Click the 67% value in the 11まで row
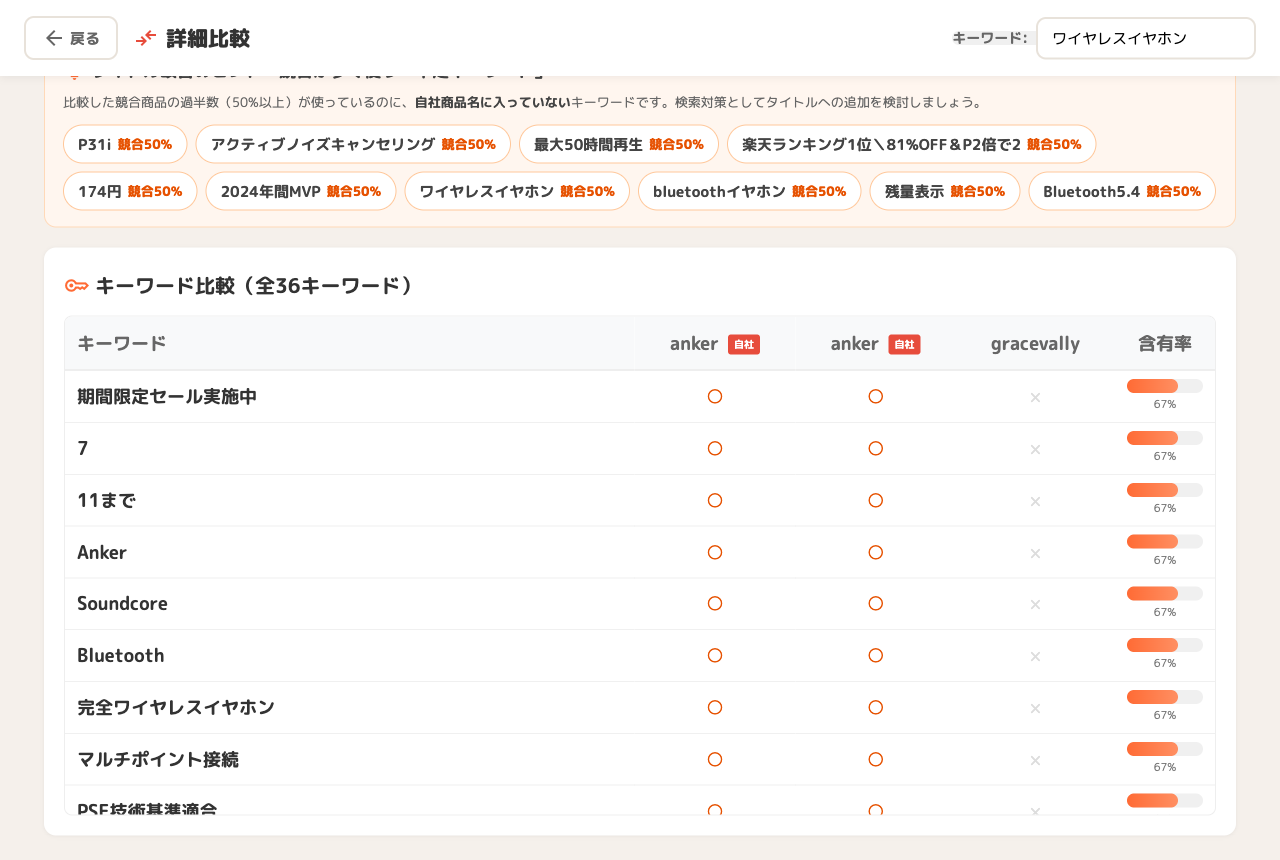The height and width of the screenshot is (860, 1280). coord(1165,508)
